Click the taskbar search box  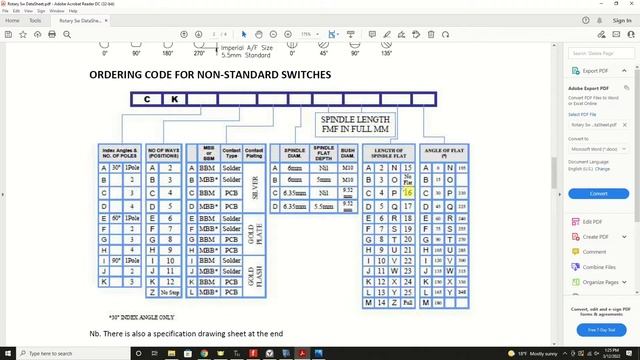point(73,353)
